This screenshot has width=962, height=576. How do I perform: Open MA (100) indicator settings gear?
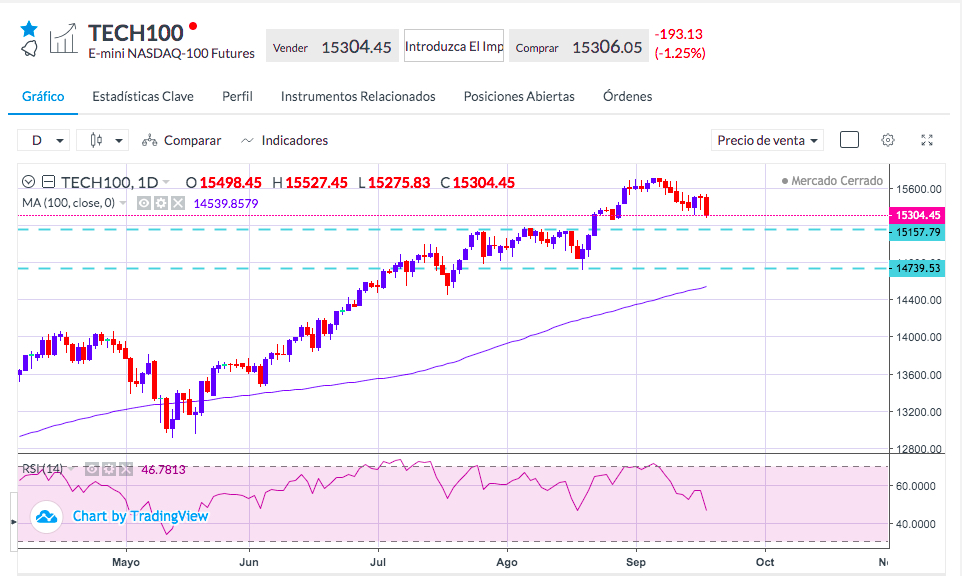pyautogui.click(x=161, y=203)
